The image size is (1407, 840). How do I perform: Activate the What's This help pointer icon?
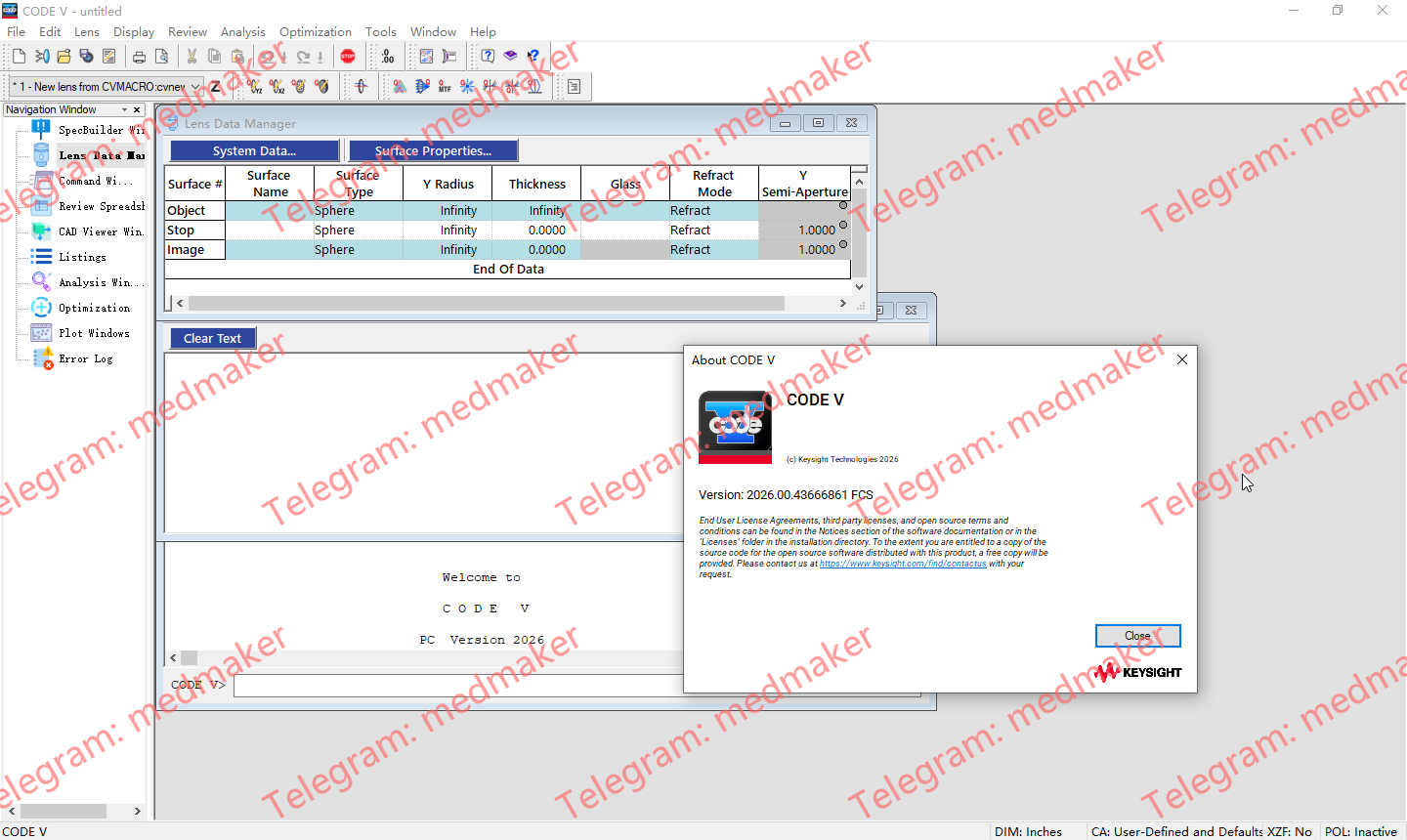coord(533,57)
